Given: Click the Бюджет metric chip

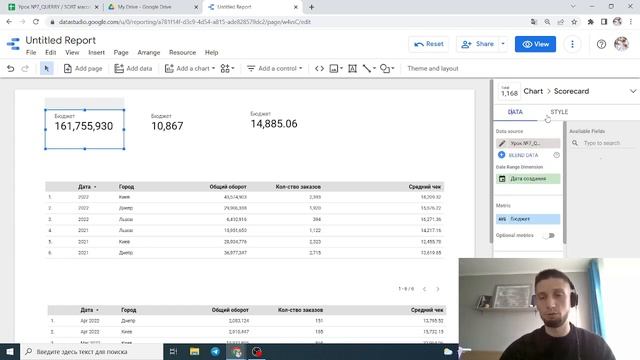Looking at the screenshot, I should 528,219.
